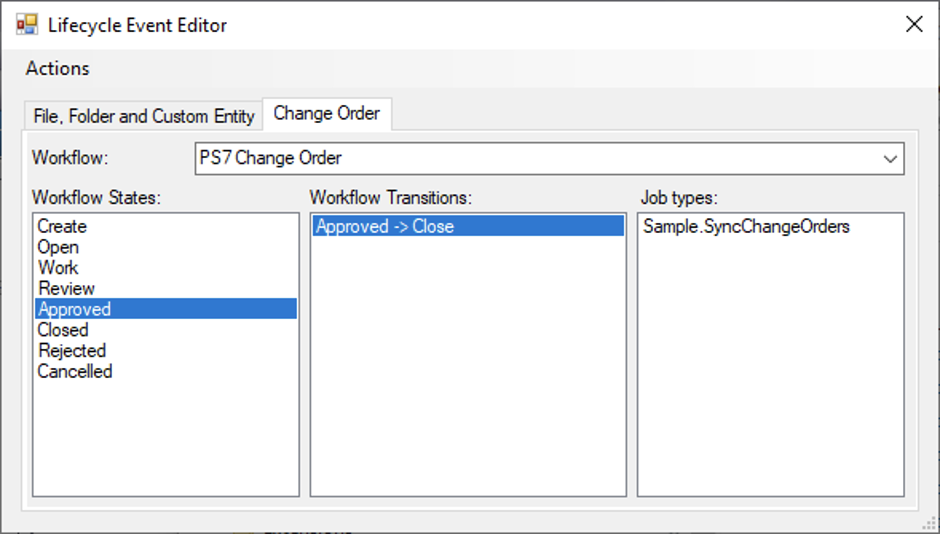The image size is (941, 535).
Task: Select the Change Order tab
Action: [x=327, y=114]
